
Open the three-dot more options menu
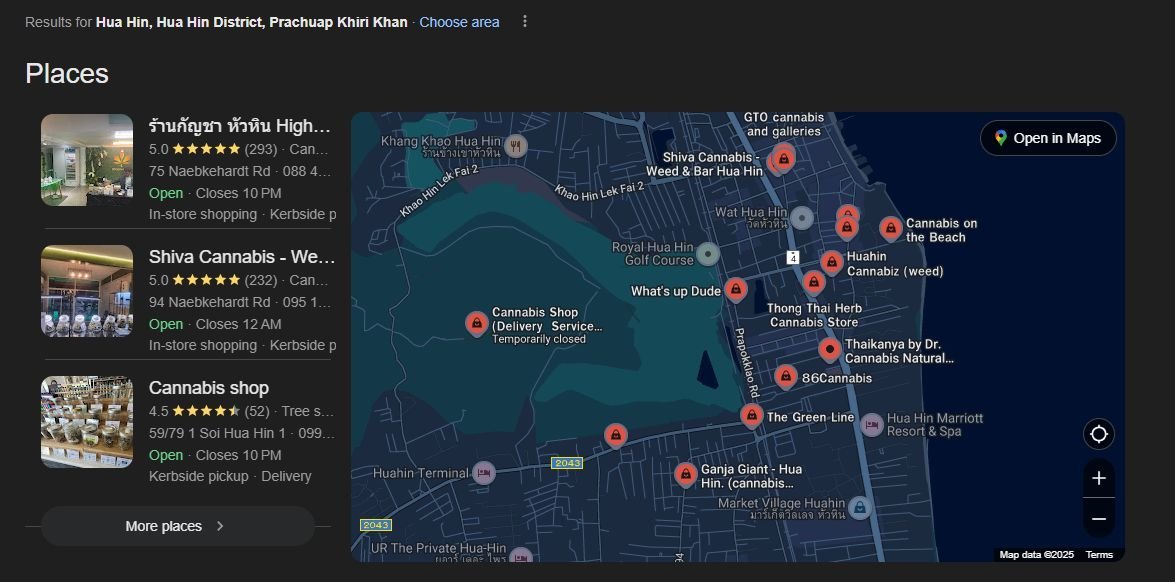[x=525, y=22]
